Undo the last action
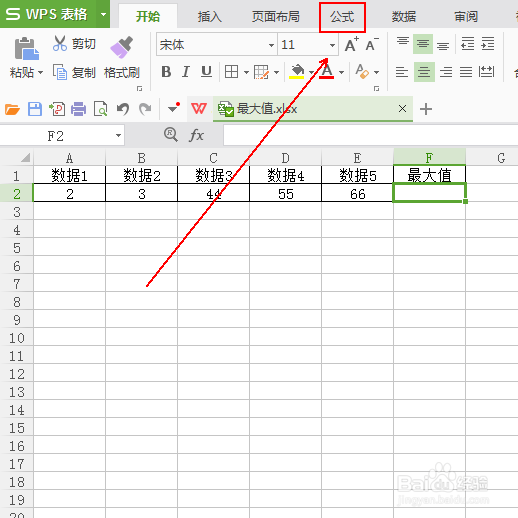Image resolution: width=518 pixels, height=518 pixels. click(x=123, y=109)
